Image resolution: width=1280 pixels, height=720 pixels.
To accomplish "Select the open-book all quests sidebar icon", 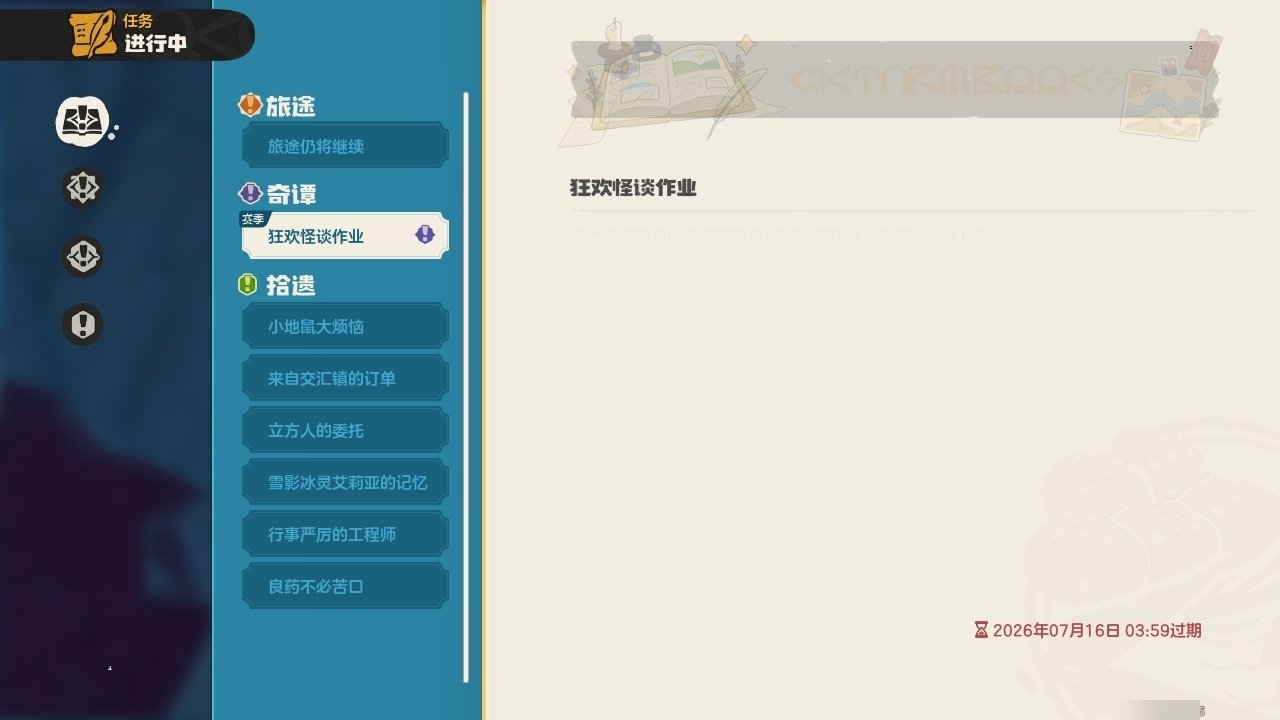I will tap(81, 121).
